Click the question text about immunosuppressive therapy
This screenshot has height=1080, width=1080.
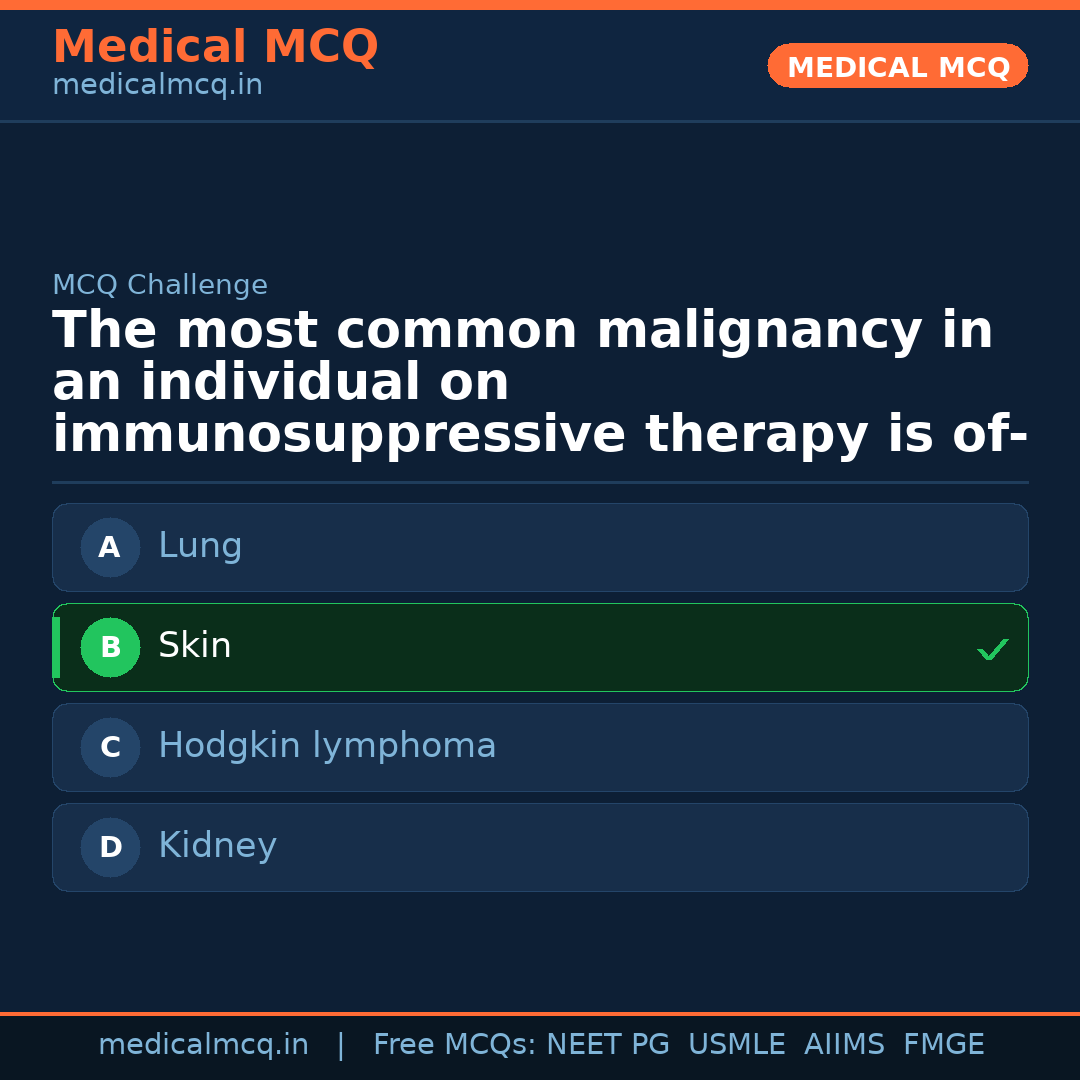tap(540, 383)
